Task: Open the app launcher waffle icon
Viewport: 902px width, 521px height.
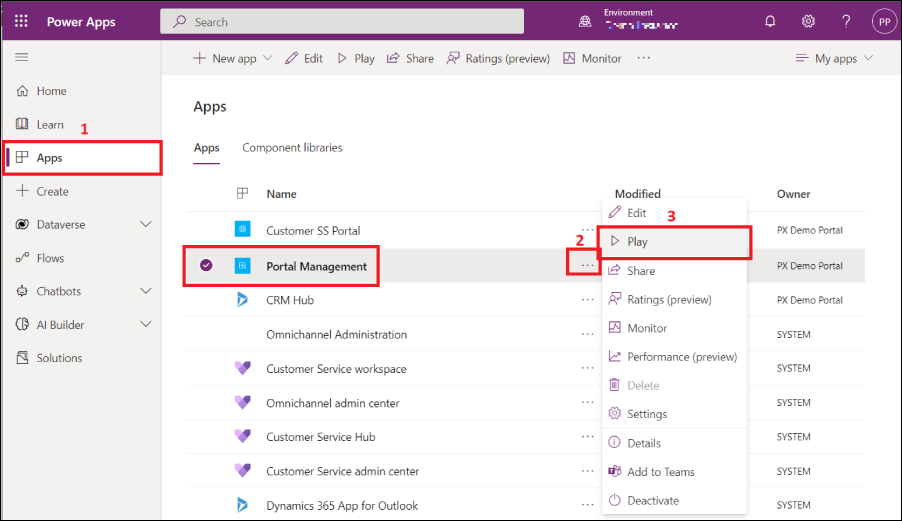Action: (x=21, y=21)
